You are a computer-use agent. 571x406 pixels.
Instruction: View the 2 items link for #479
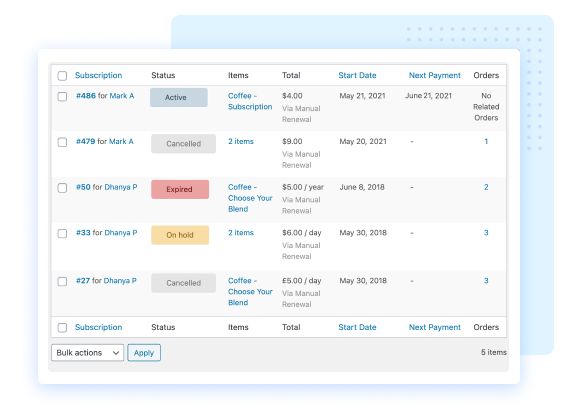(241, 141)
